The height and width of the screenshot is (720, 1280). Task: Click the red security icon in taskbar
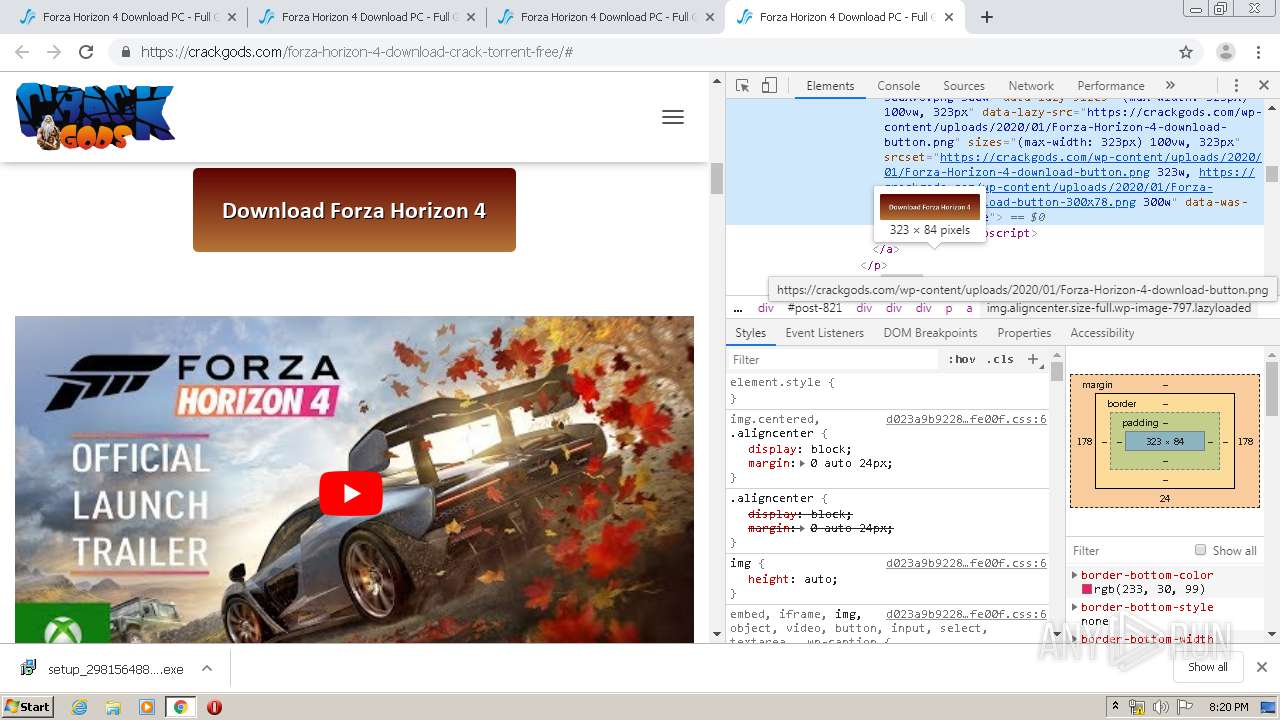click(x=214, y=706)
